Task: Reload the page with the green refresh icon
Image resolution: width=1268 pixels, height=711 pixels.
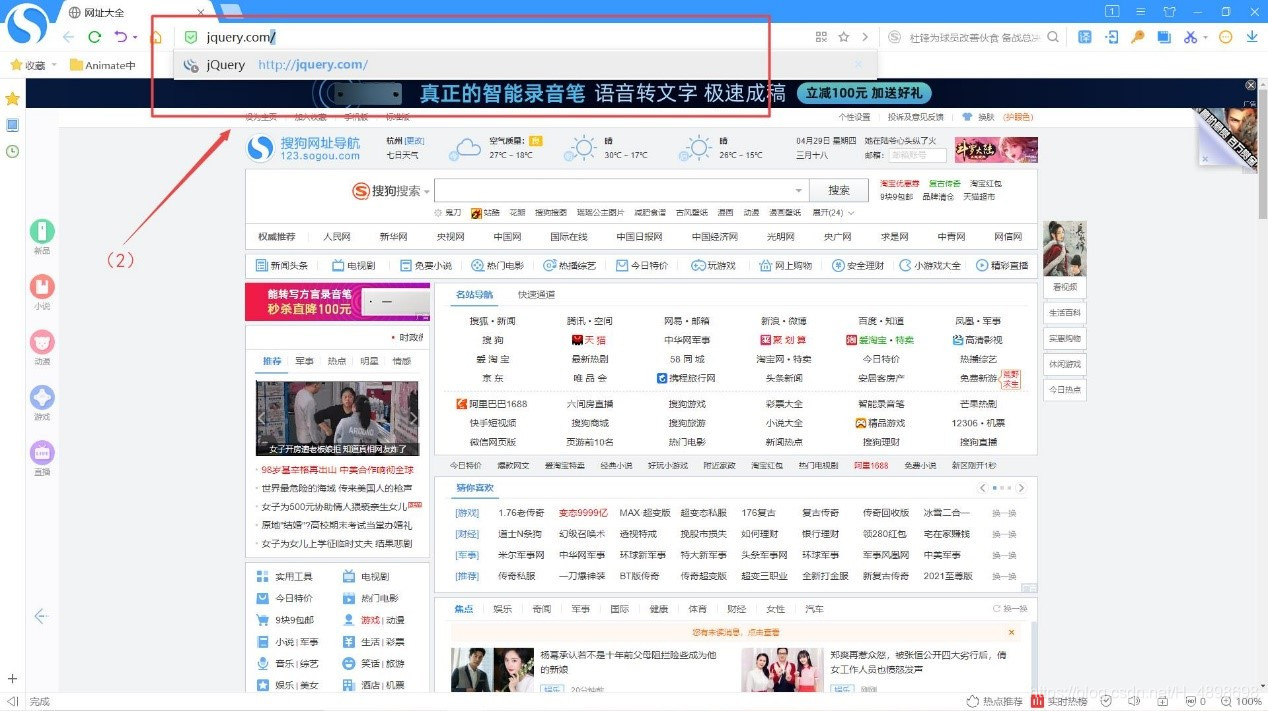Action: click(94, 37)
